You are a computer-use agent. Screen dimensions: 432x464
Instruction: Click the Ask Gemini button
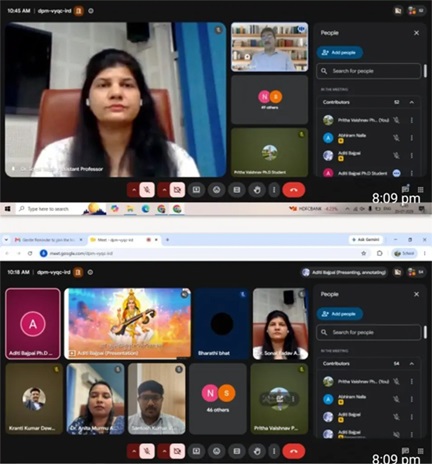click(366, 240)
